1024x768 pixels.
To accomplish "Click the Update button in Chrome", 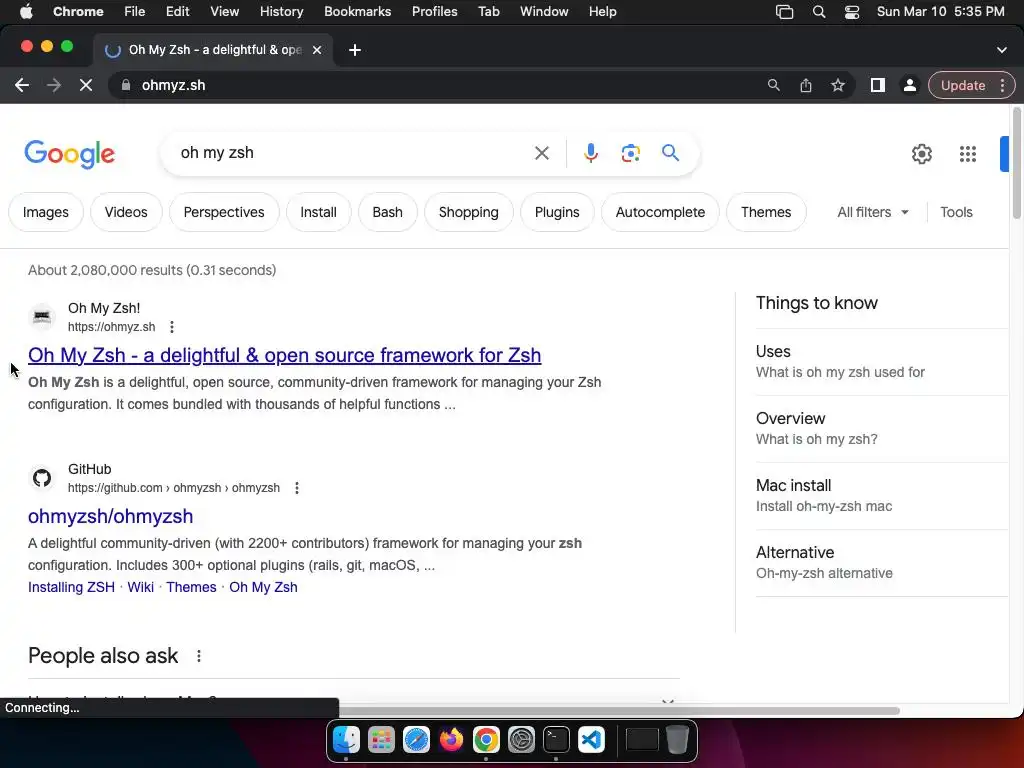I will pos(963,85).
